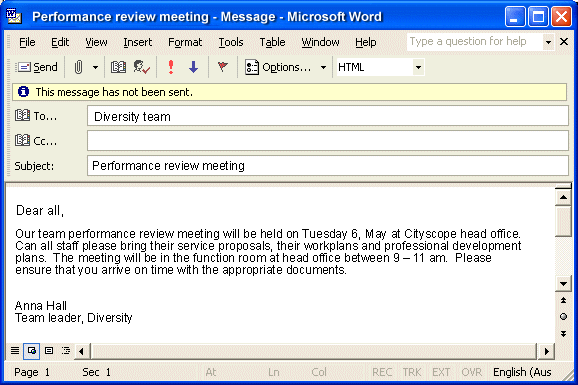Click the horizontal scrollbar track
578x385 pixels.
coord(314,351)
